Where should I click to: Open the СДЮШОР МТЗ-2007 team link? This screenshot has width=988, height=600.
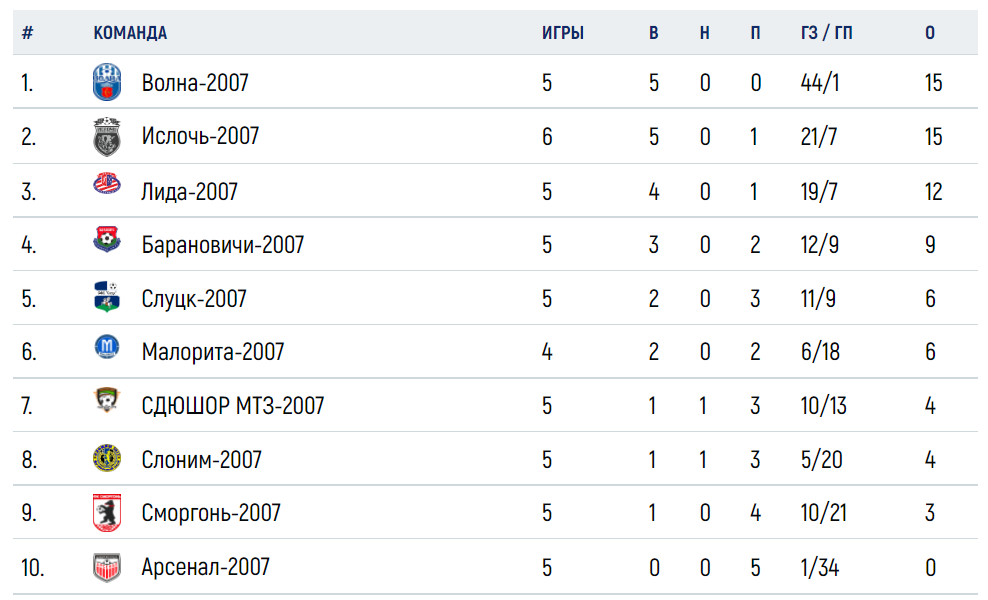233,405
